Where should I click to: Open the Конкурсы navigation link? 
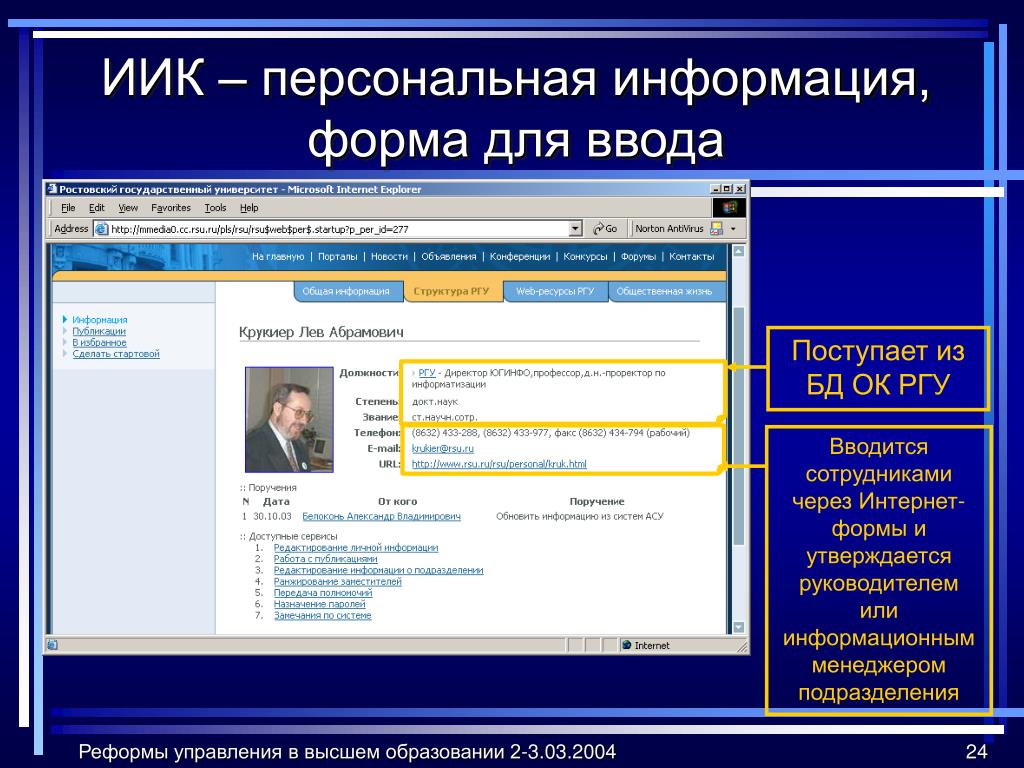585,257
